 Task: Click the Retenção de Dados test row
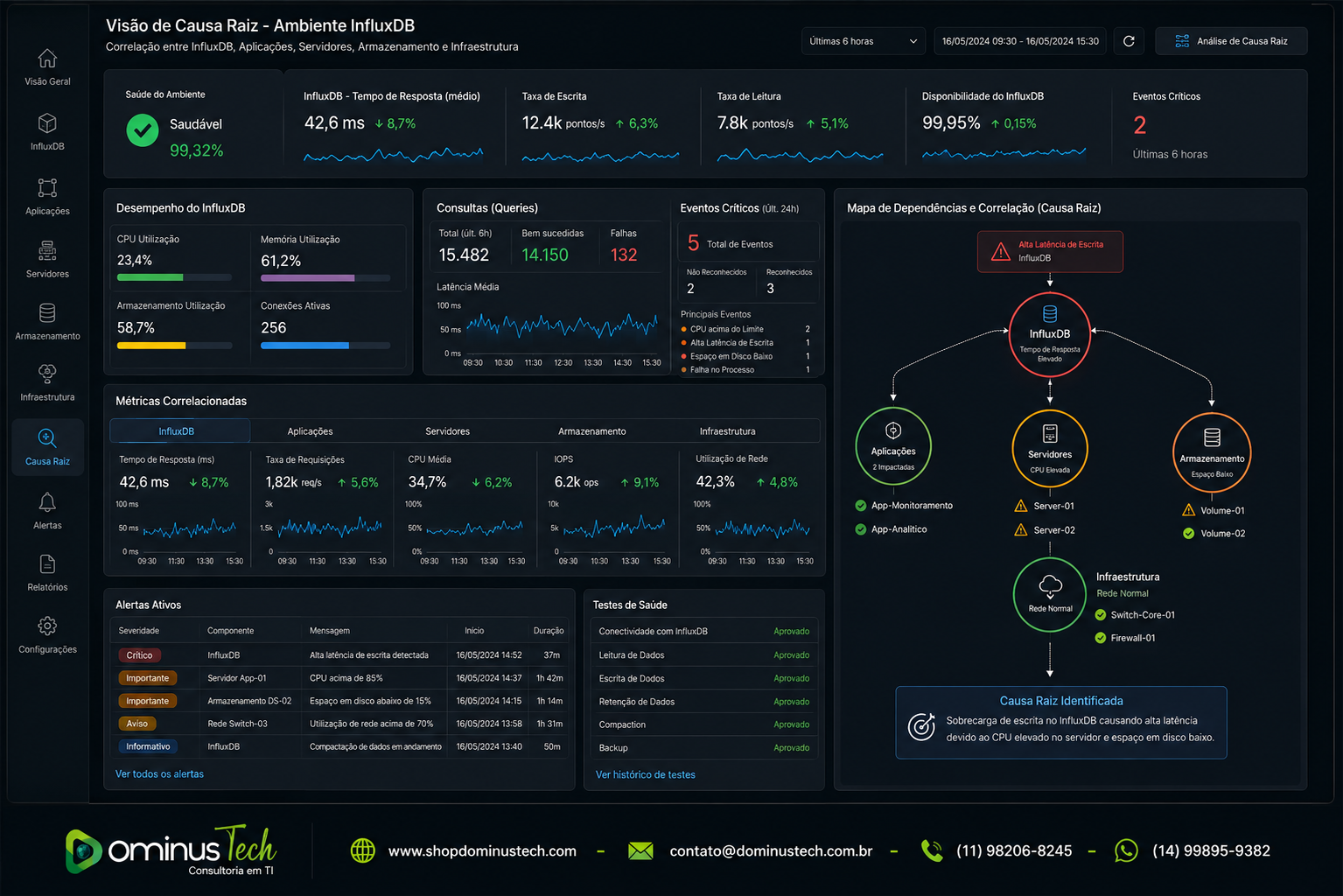pos(703,702)
